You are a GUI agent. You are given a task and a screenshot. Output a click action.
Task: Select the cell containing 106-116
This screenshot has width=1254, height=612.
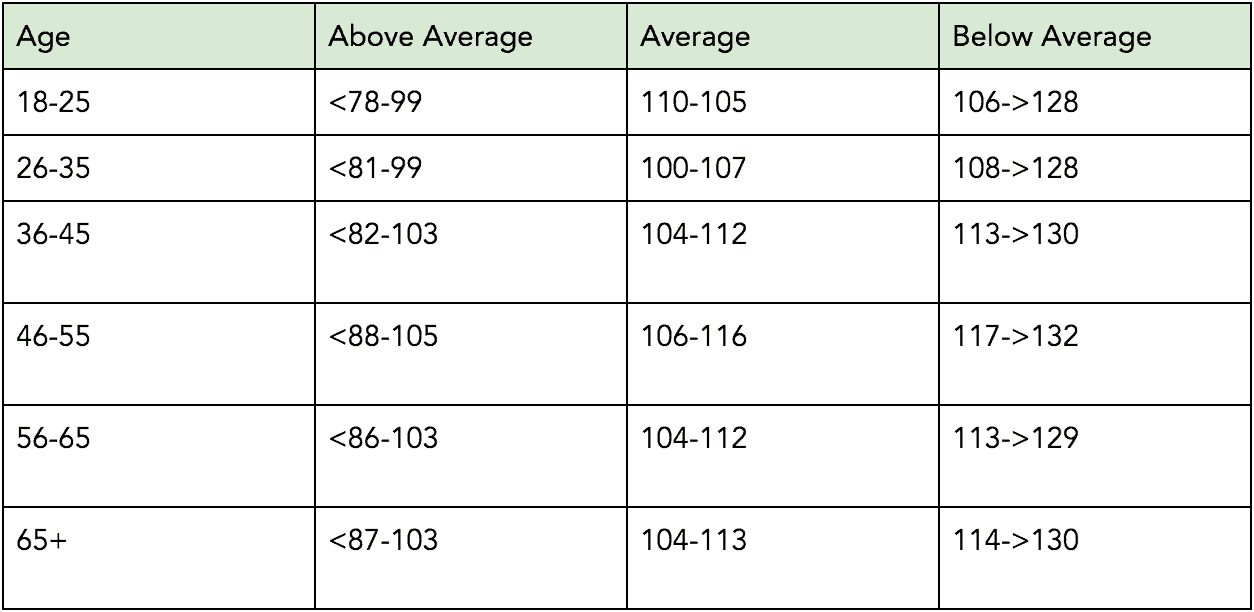pyautogui.click(x=782, y=352)
